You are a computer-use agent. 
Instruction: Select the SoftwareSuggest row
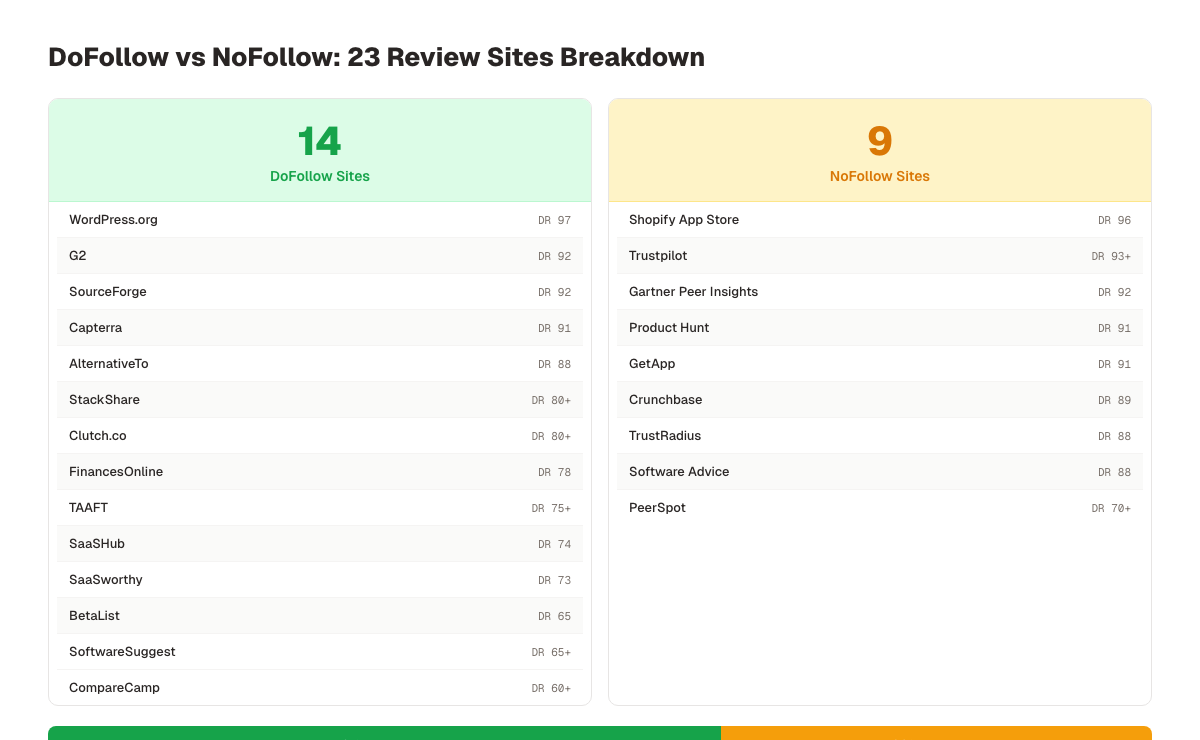[x=320, y=652]
